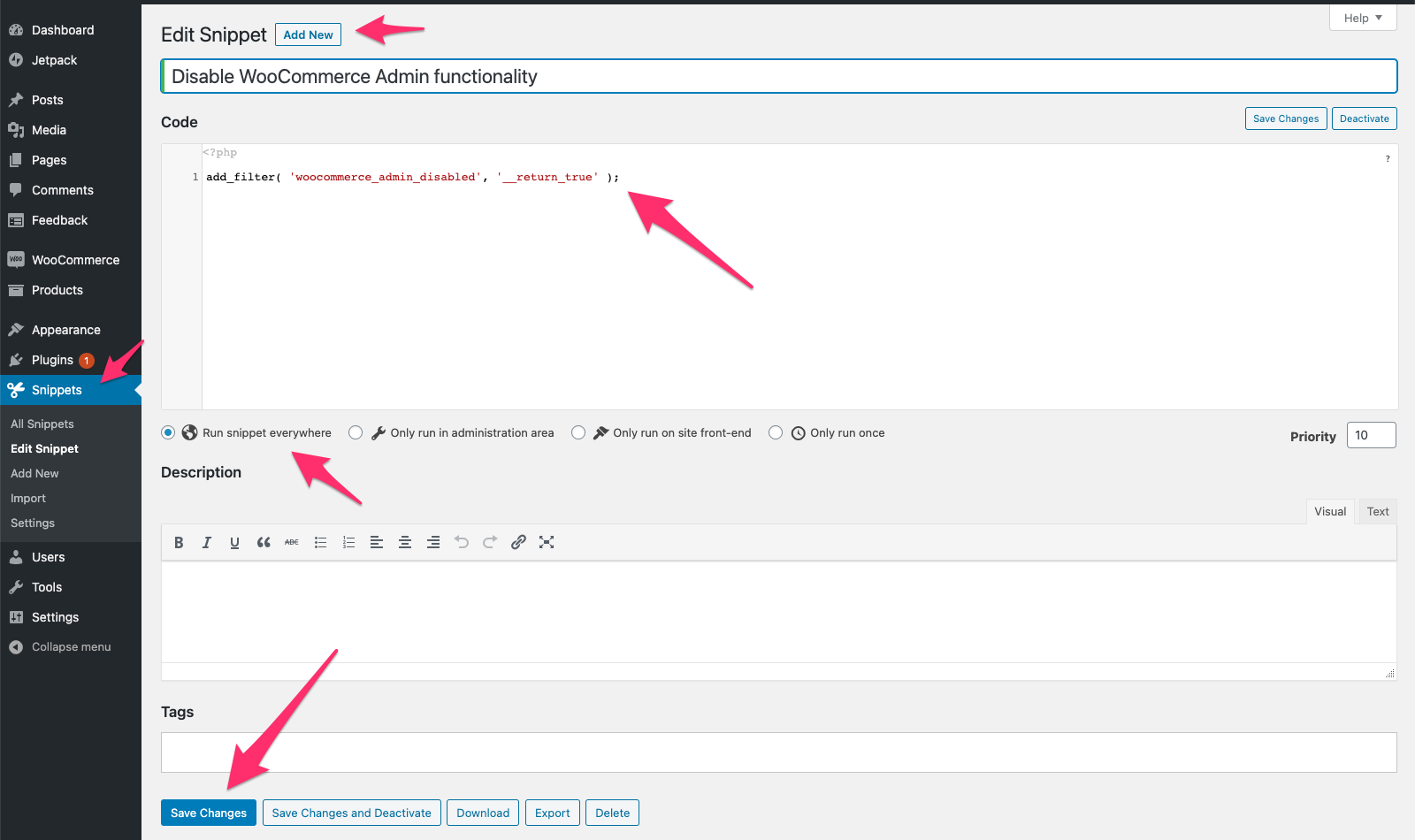Select Only run on site front-end
The height and width of the screenshot is (840, 1415).
(x=578, y=432)
